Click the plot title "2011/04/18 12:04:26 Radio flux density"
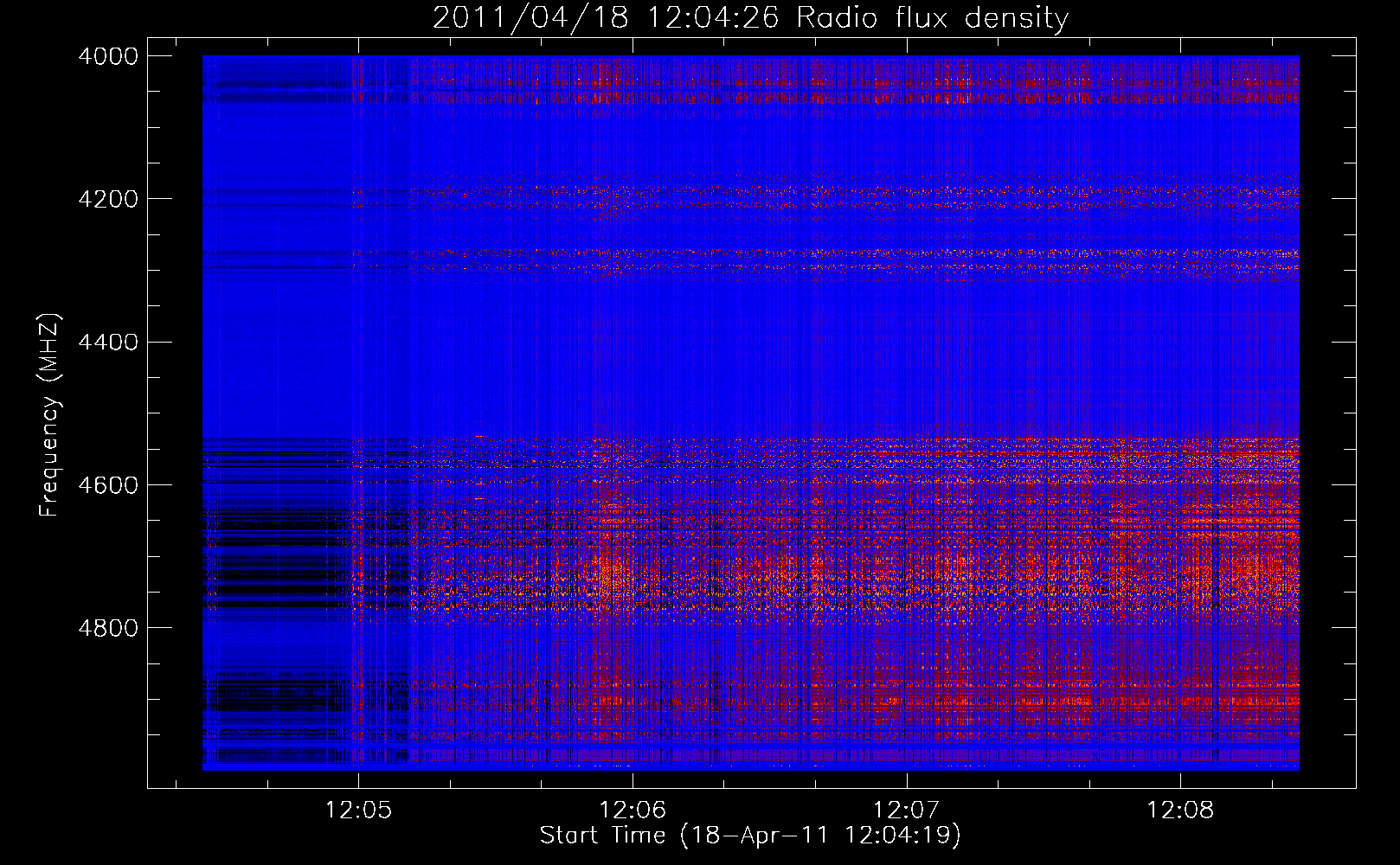1400x865 pixels. coord(750,17)
